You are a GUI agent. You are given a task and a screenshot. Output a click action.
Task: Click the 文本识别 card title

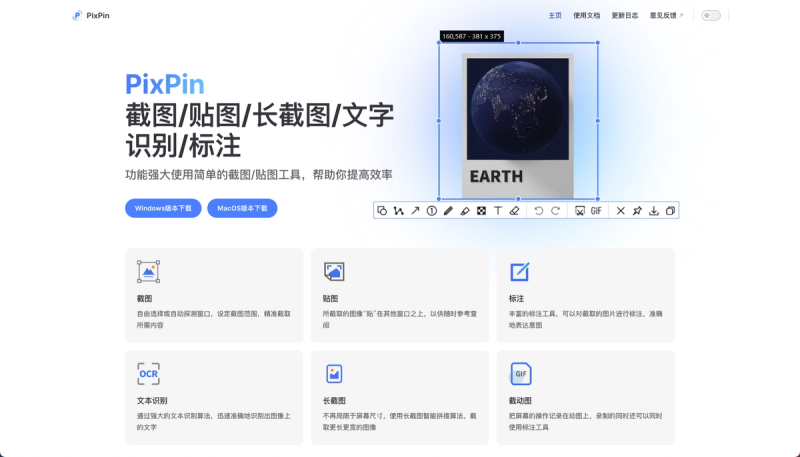152,400
